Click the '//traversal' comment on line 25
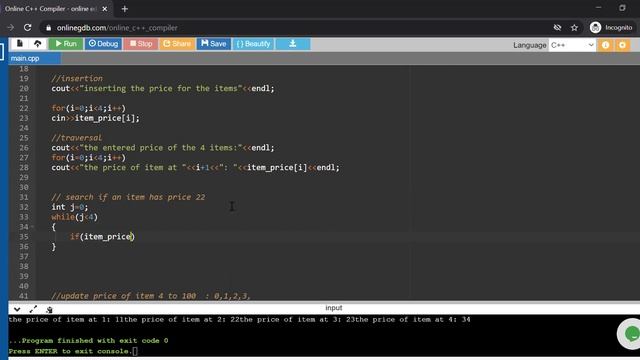 point(76,138)
